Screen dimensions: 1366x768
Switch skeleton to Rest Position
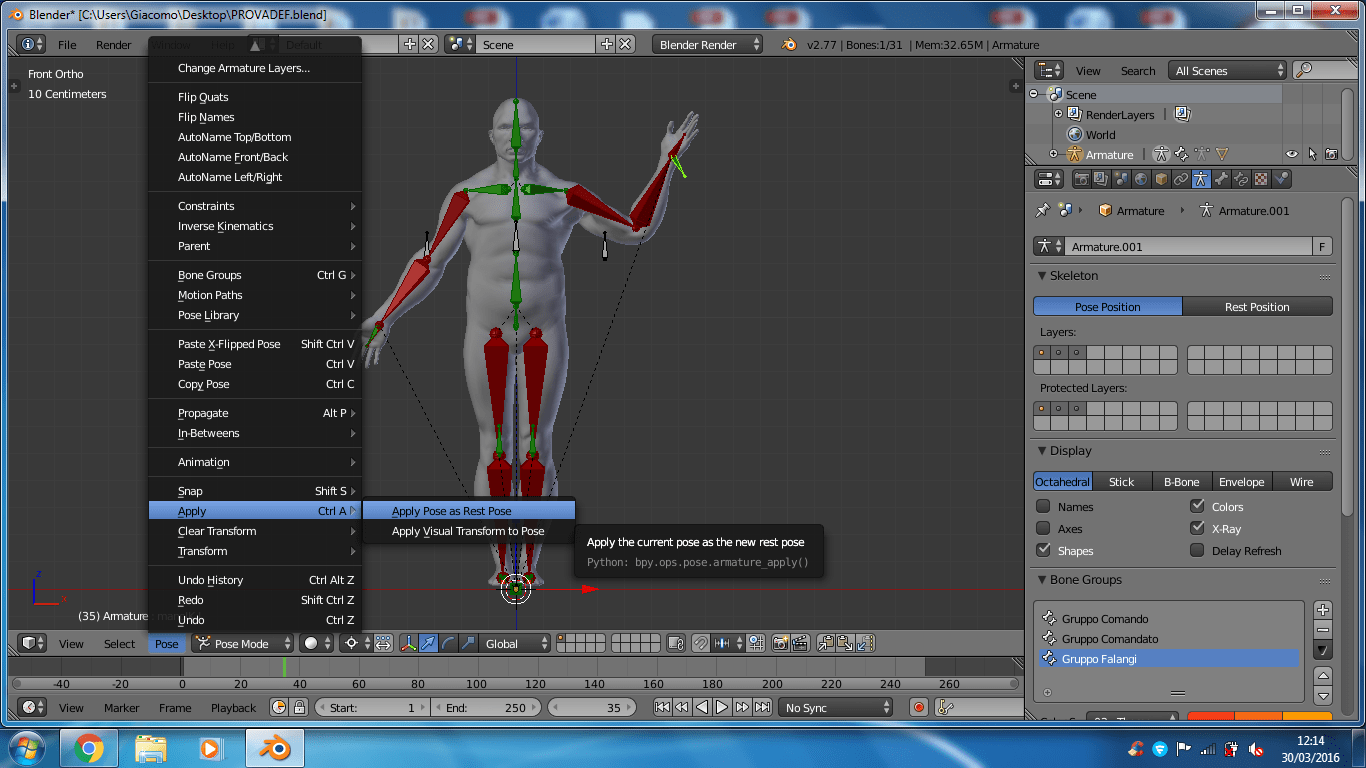1258,306
